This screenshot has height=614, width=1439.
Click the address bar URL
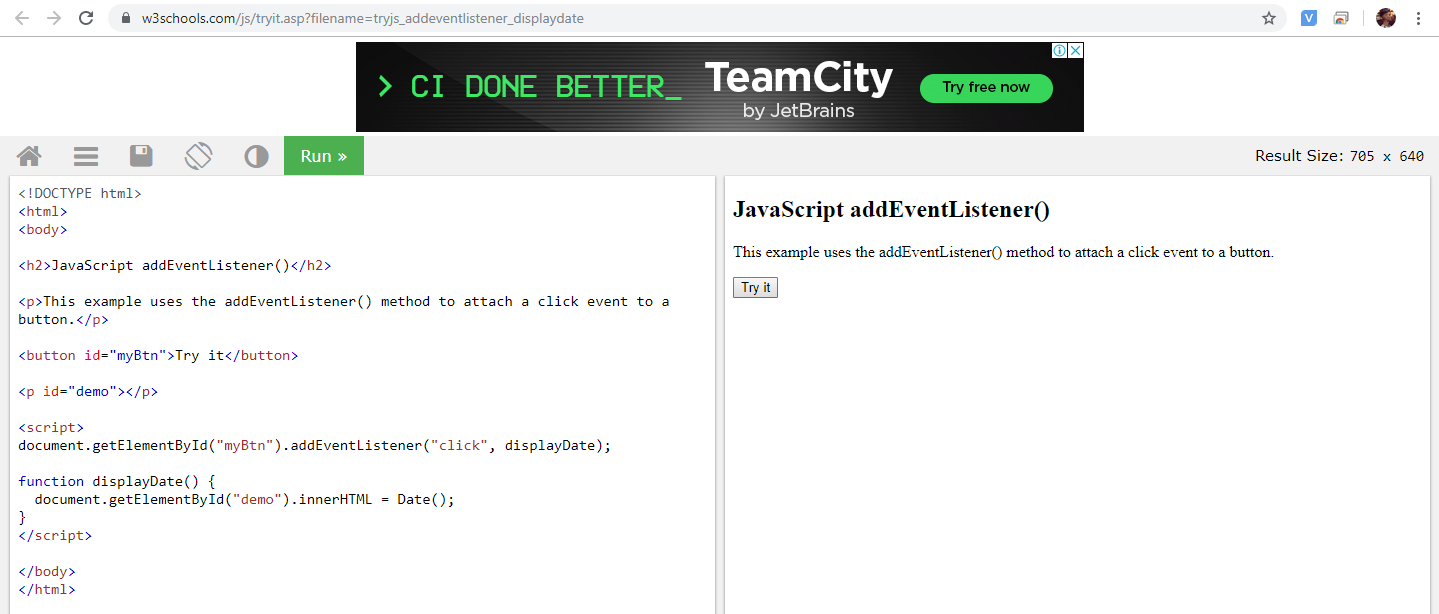[x=362, y=18]
